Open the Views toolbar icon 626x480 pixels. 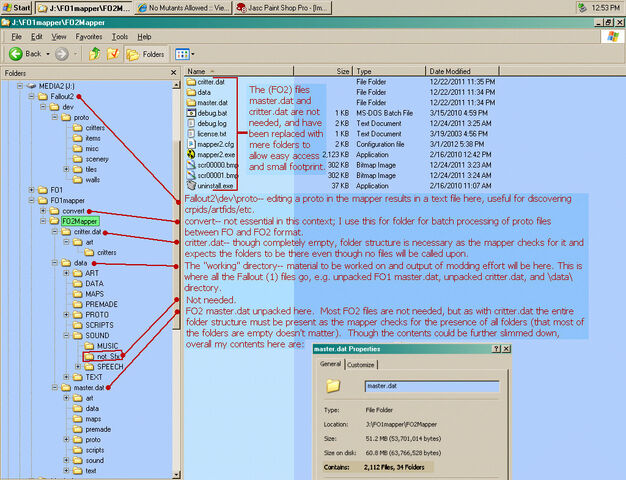[x=182, y=54]
